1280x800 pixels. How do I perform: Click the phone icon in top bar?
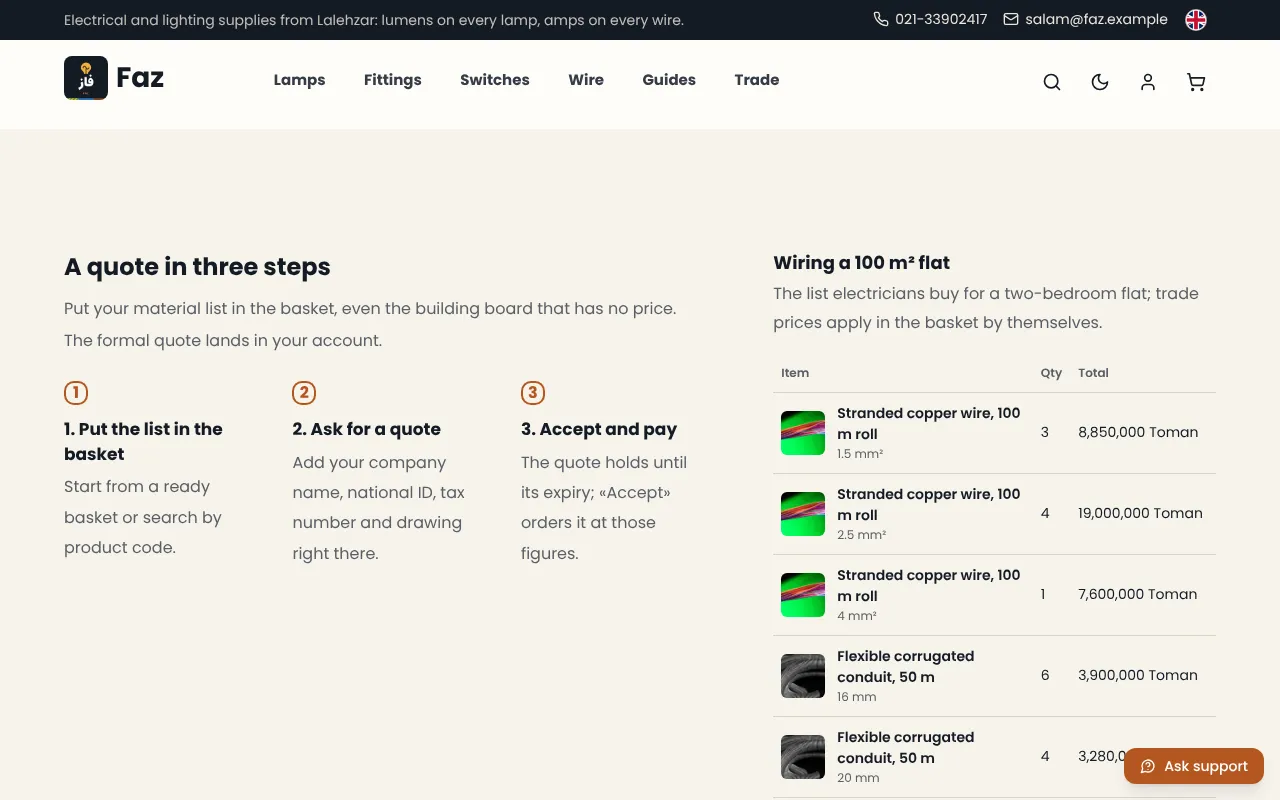pyautogui.click(x=881, y=19)
